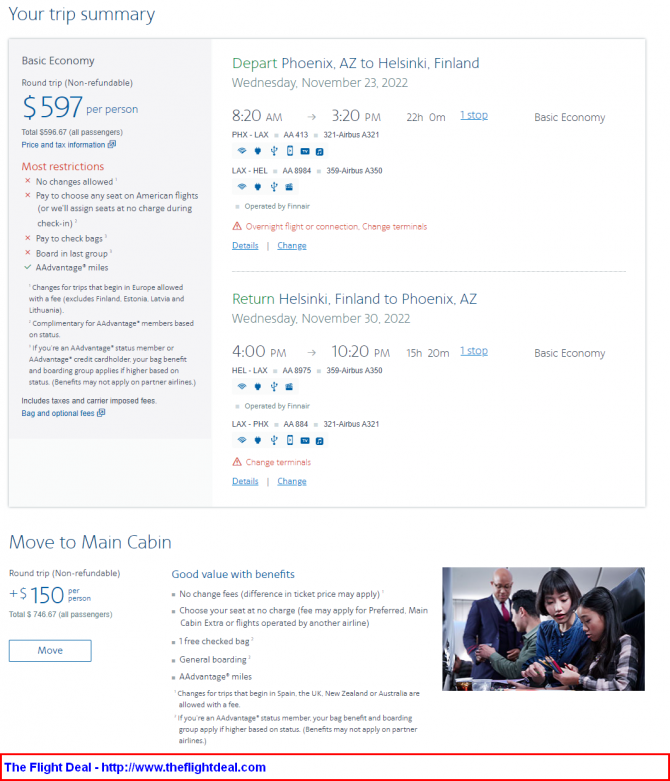Click the live TV icon for AA 413
670x781 pixels.
[304, 152]
